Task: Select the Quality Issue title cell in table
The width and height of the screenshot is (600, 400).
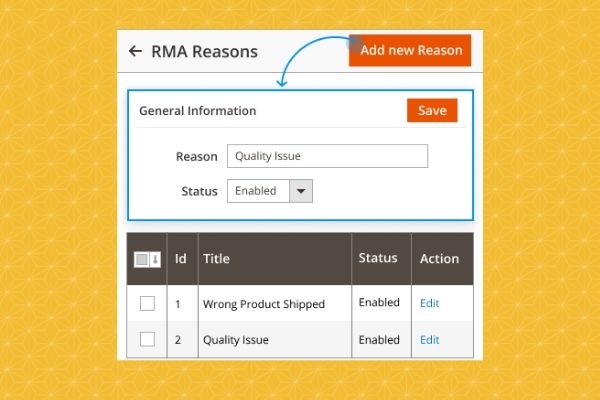Action: [x=236, y=340]
